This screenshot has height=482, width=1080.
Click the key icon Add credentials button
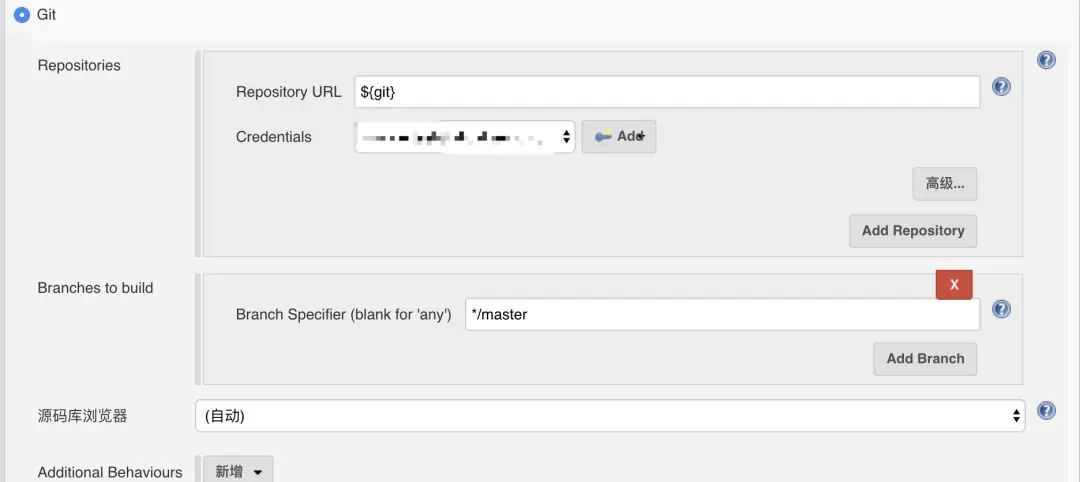(x=619, y=136)
